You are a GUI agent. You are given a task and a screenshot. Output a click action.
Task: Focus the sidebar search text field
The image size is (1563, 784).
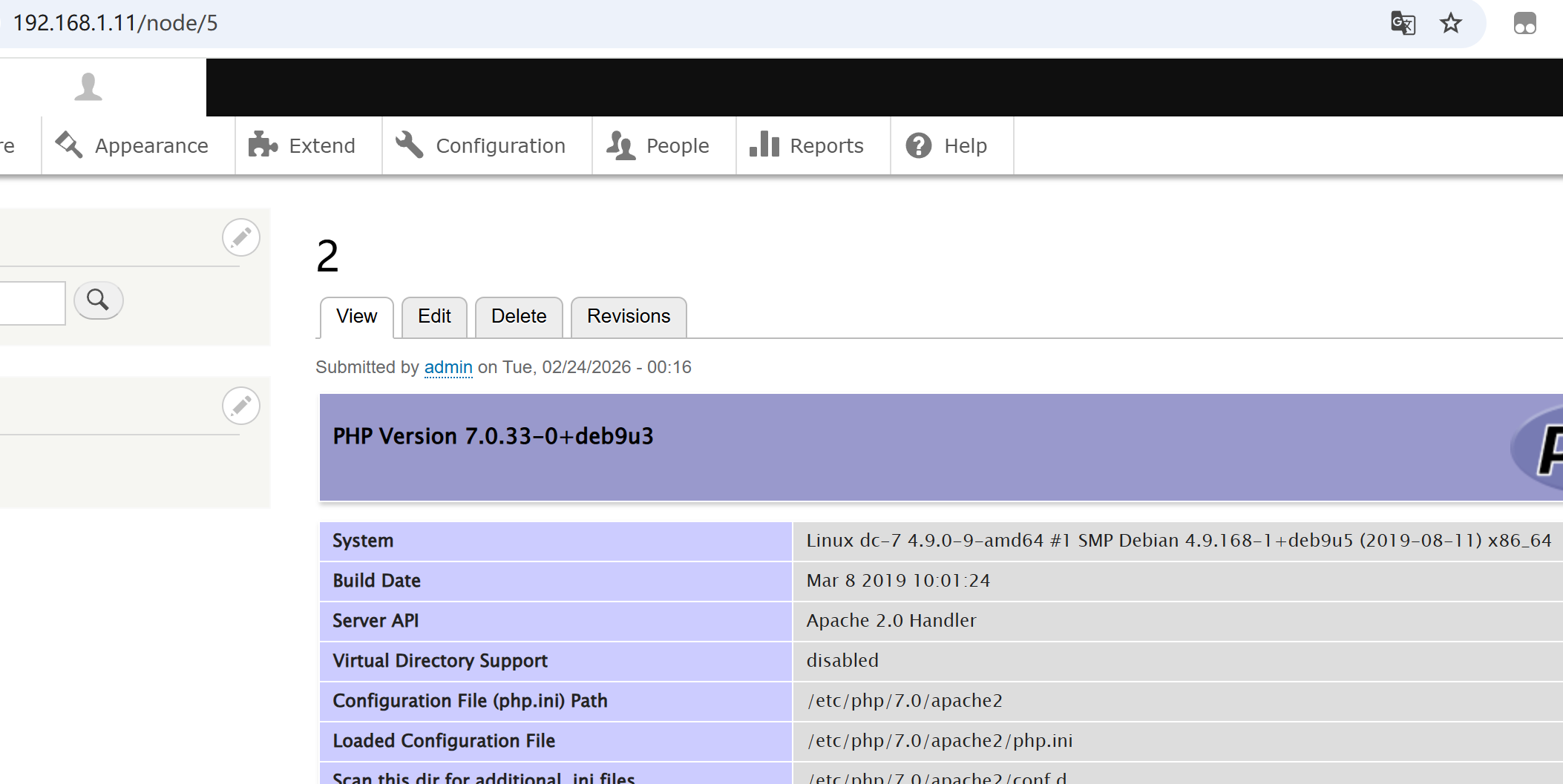coord(30,303)
